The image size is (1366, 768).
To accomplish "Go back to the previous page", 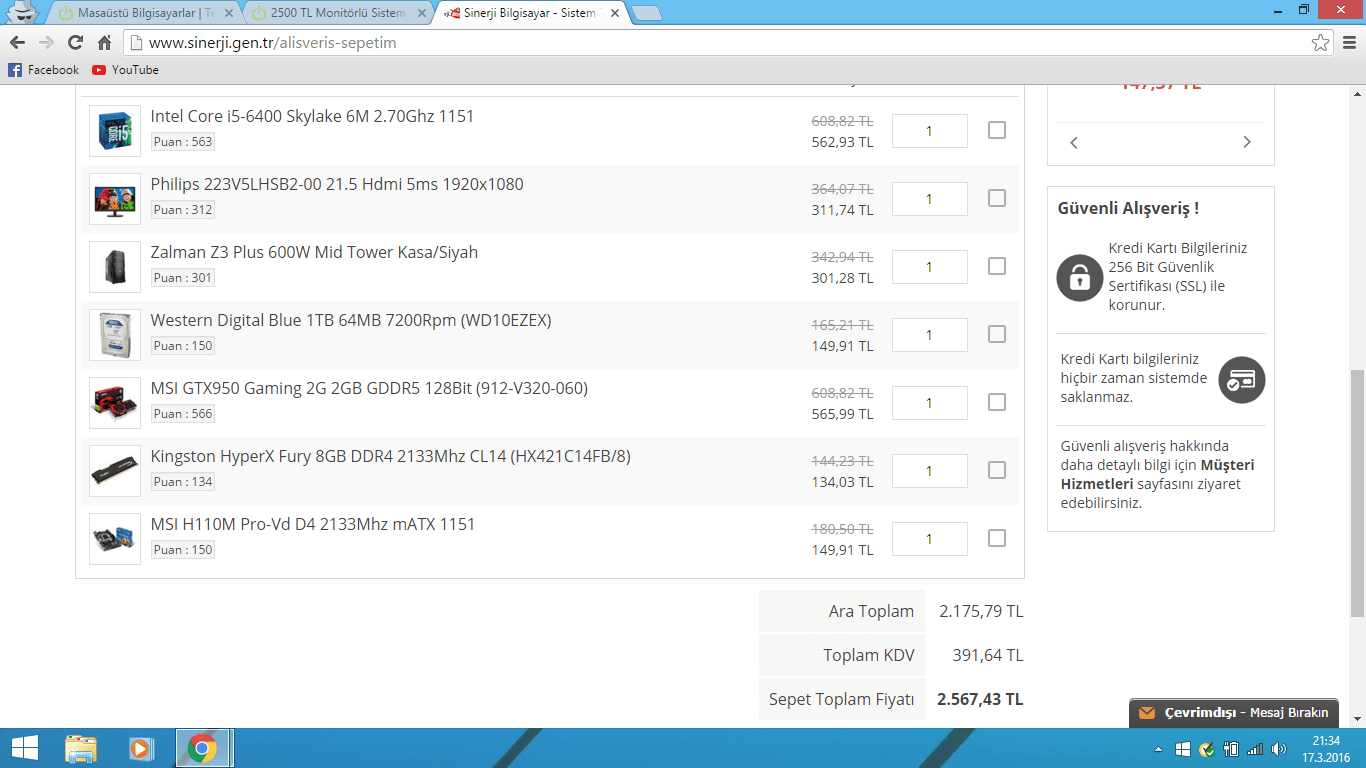I will click(x=17, y=43).
